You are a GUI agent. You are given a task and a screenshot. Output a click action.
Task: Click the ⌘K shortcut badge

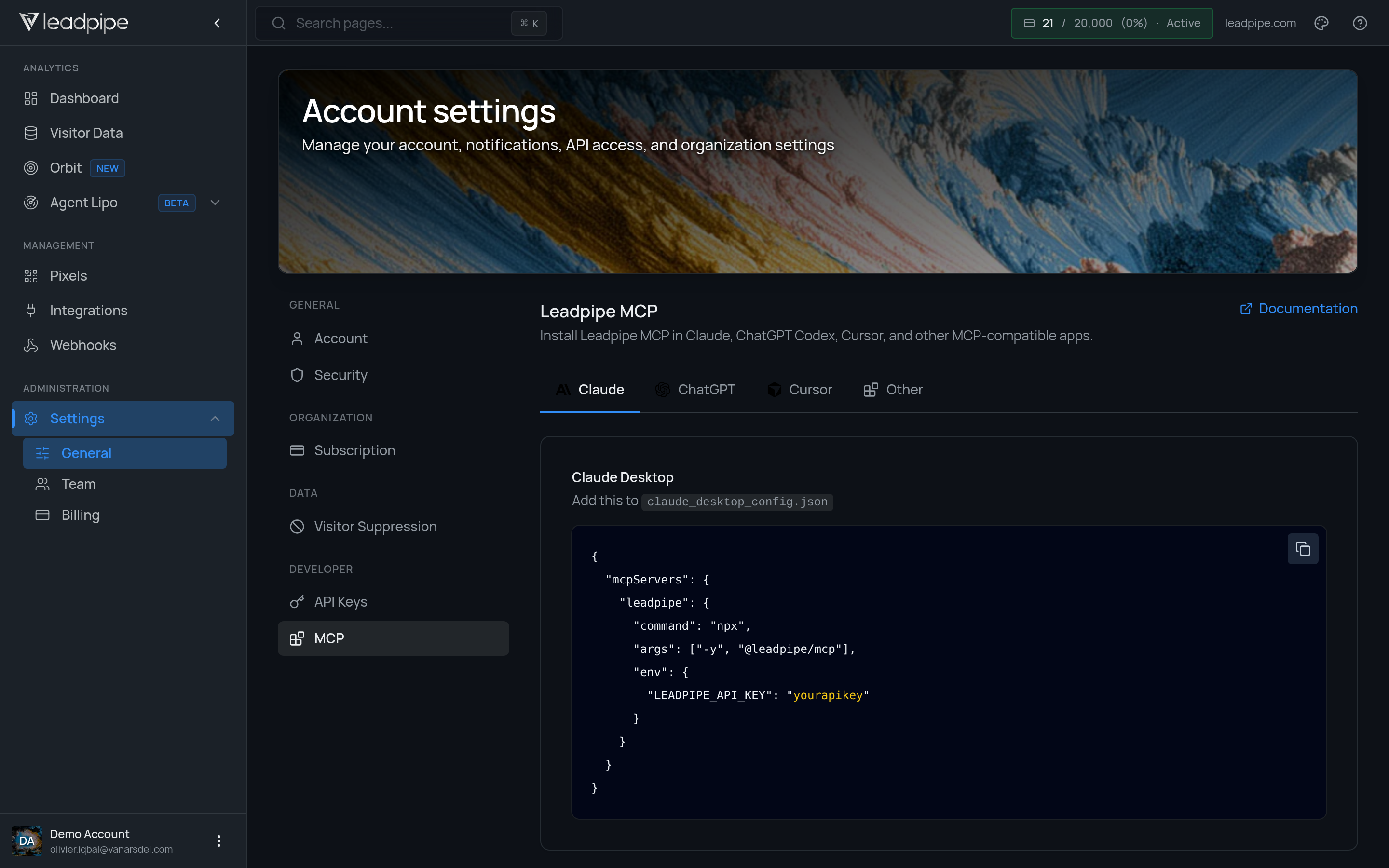(x=529, y=23)
